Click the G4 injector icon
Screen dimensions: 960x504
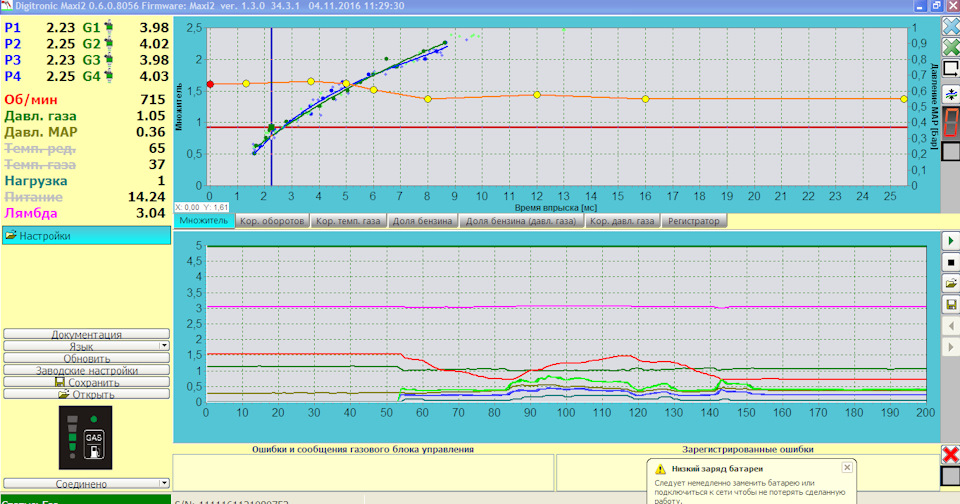click(x=109, y=76)
